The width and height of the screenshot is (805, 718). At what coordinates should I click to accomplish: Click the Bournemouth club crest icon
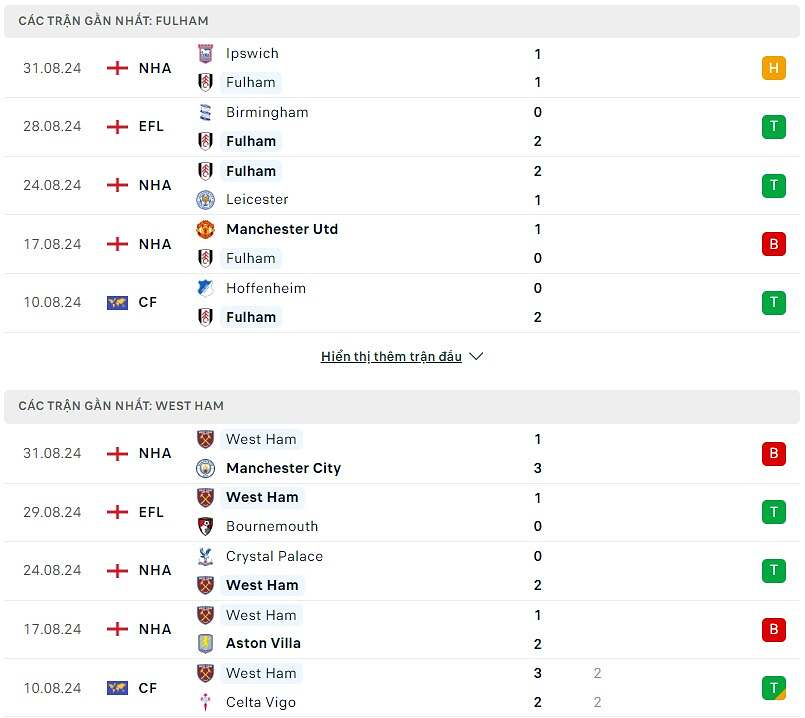[x=205, y=526]
